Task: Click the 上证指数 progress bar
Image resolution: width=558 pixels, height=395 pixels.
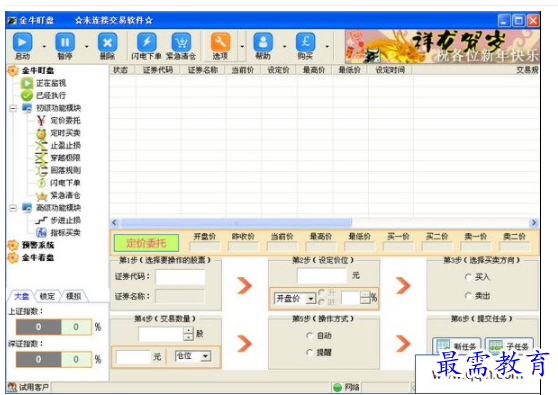Action: 53,327
